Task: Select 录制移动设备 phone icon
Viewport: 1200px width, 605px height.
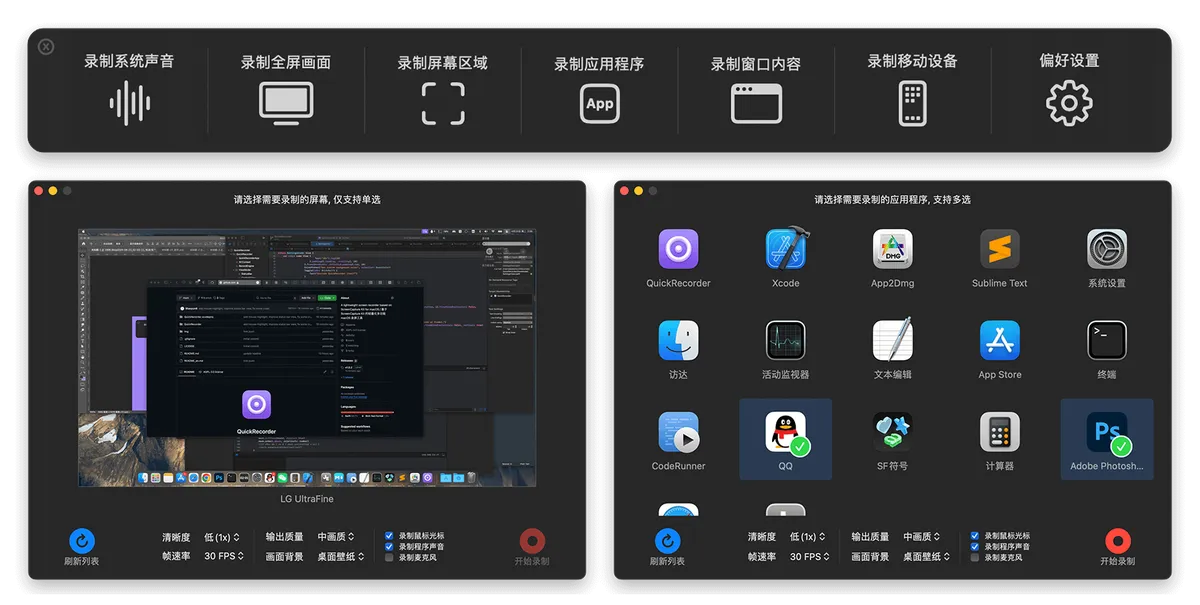Action: coord(913,103)
